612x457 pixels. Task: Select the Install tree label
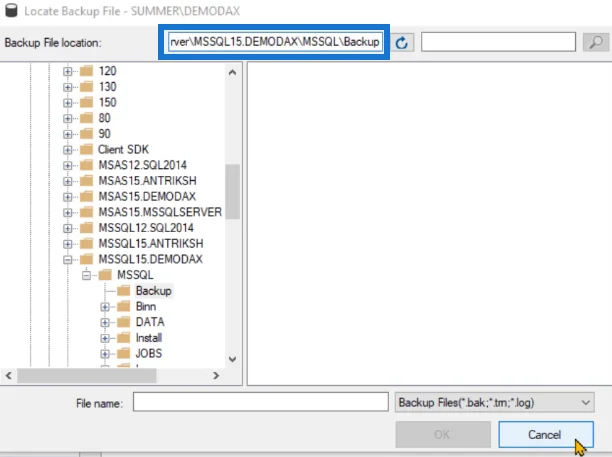(x=149, y=338)
